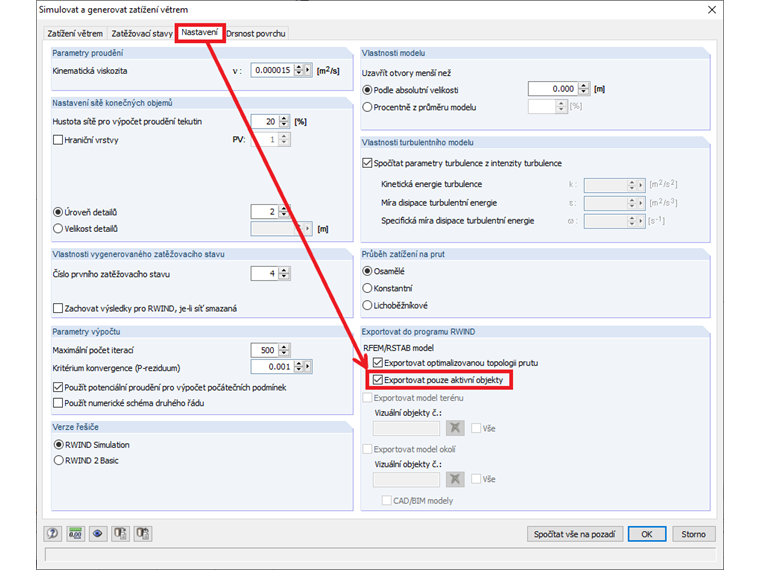Click the fourth bottom icon to load saved settings
760x570 pixels.
click(120, 534)
